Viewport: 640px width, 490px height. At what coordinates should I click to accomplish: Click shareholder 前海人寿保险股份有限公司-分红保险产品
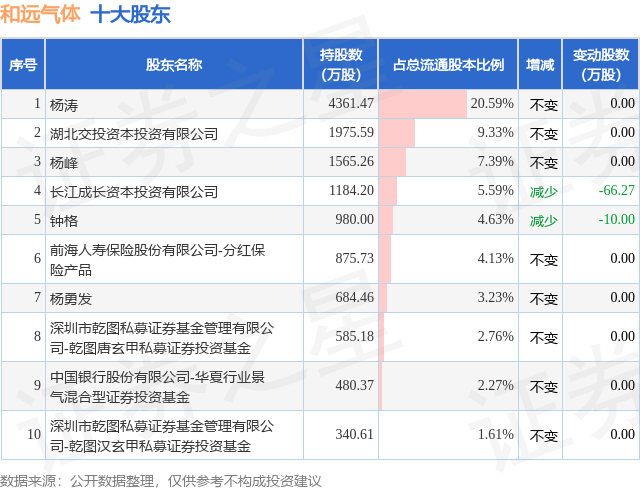[158, 260]
